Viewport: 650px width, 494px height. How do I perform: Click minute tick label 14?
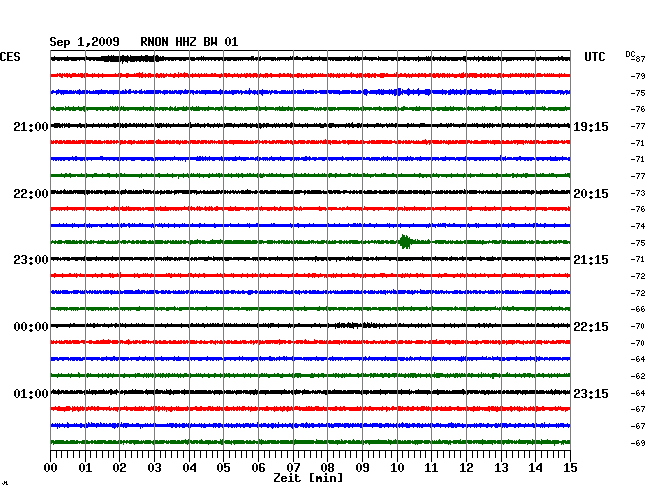click(535, 468)
